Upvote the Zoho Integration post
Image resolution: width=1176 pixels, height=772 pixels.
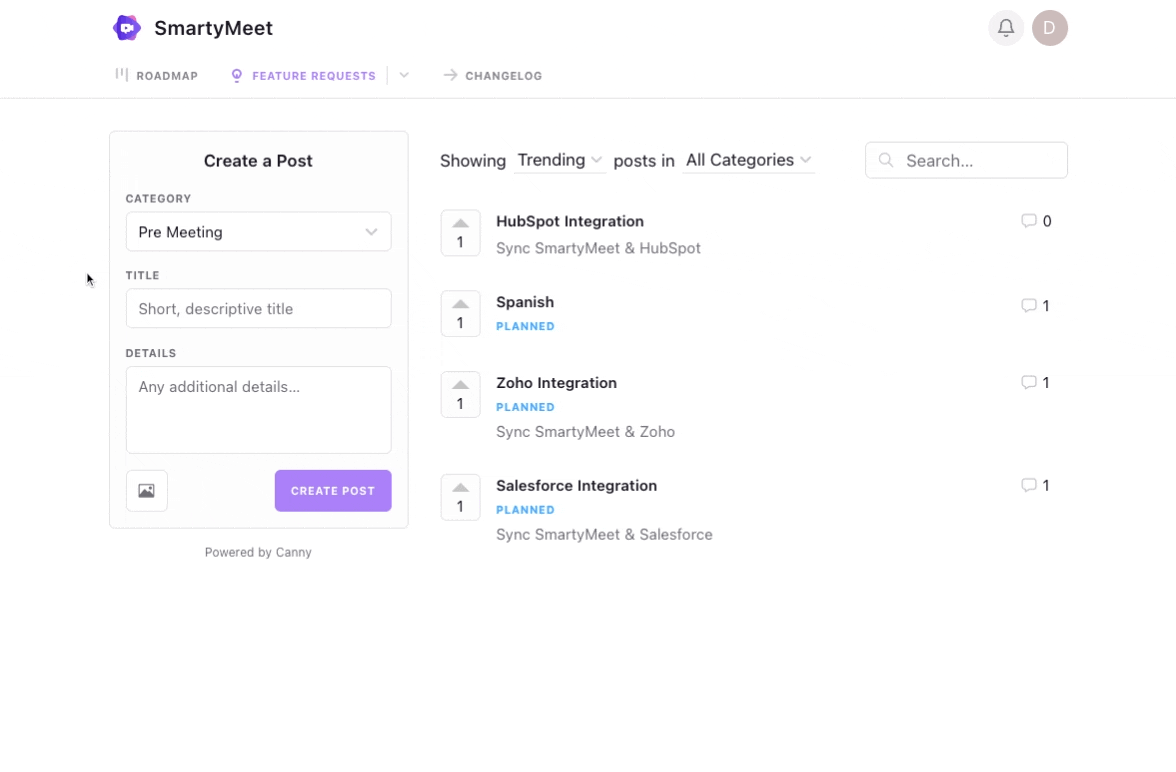coord(460,395)
